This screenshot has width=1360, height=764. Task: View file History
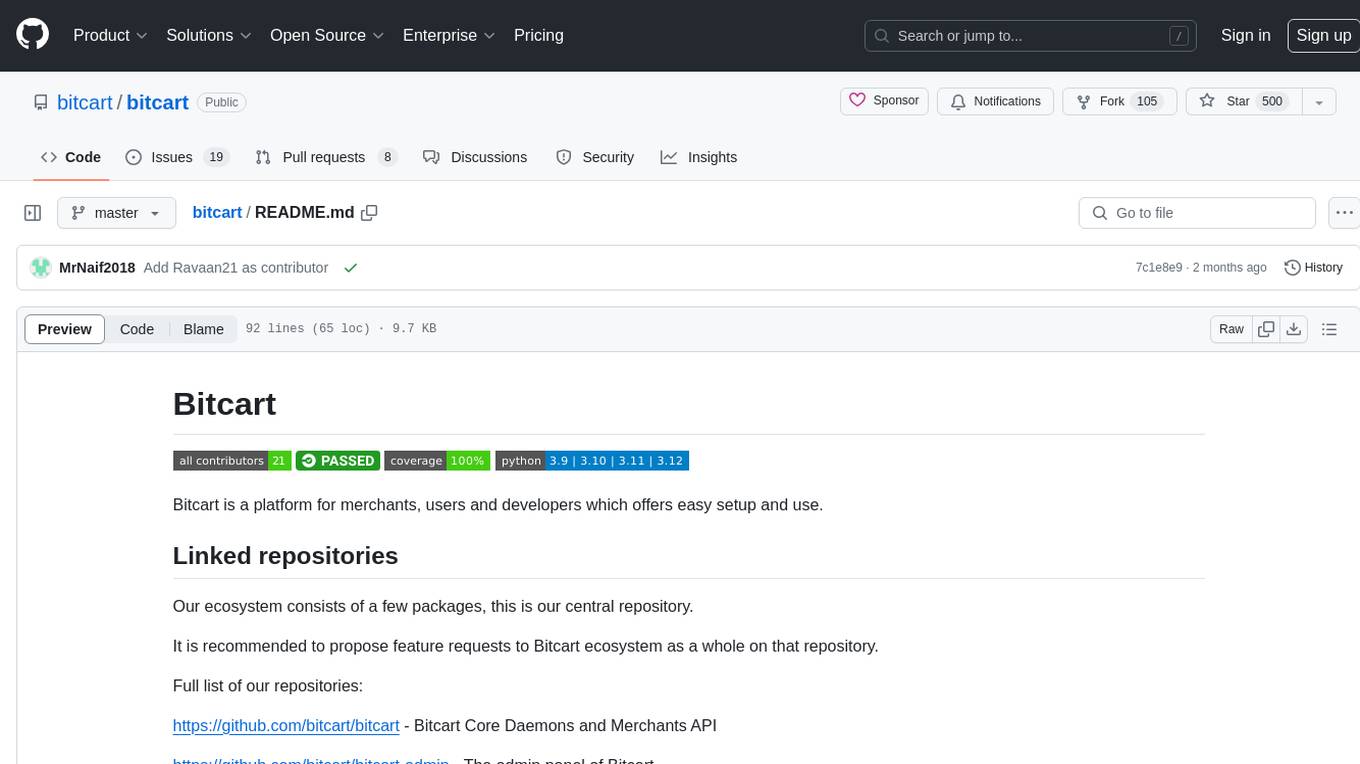pos(1313,268)
